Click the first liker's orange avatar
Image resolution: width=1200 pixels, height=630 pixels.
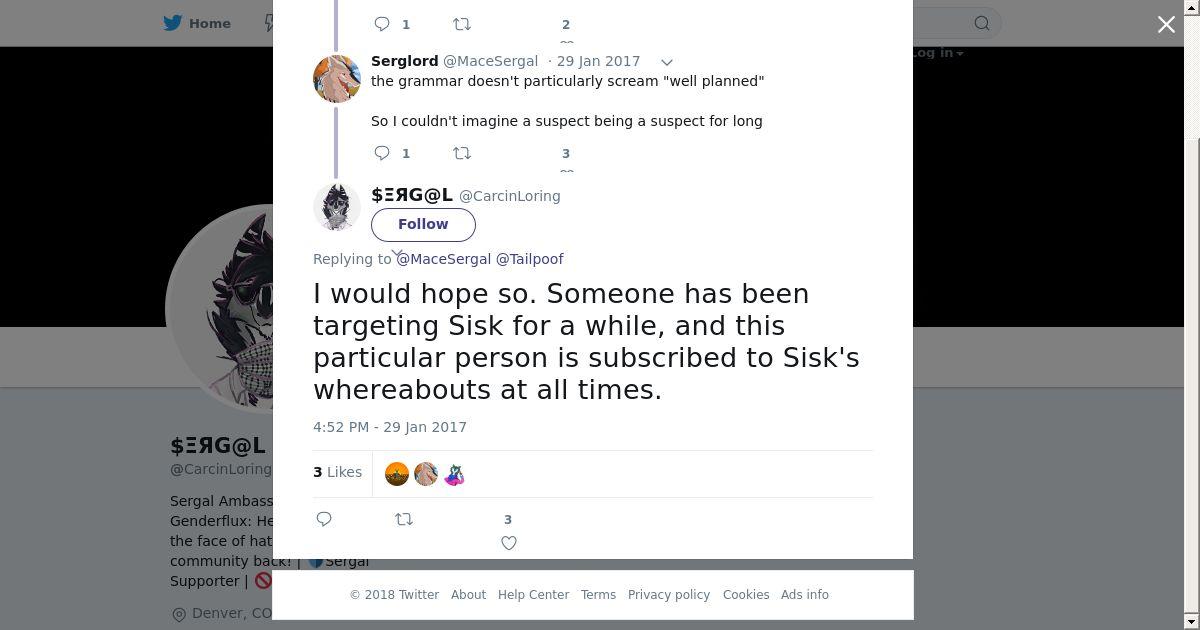coord(397,474)
